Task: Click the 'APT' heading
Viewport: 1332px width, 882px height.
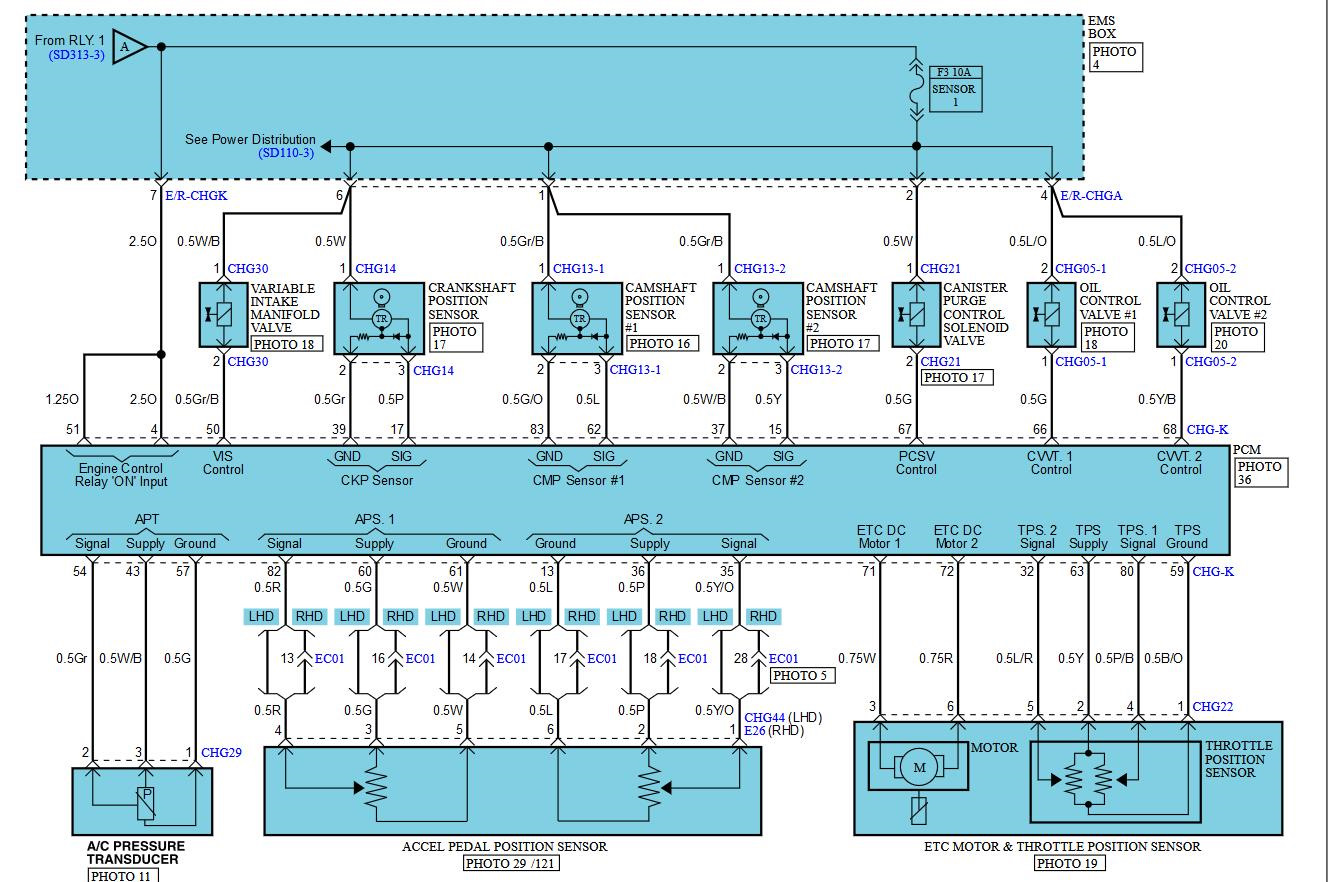Action: tap(146, 520)
